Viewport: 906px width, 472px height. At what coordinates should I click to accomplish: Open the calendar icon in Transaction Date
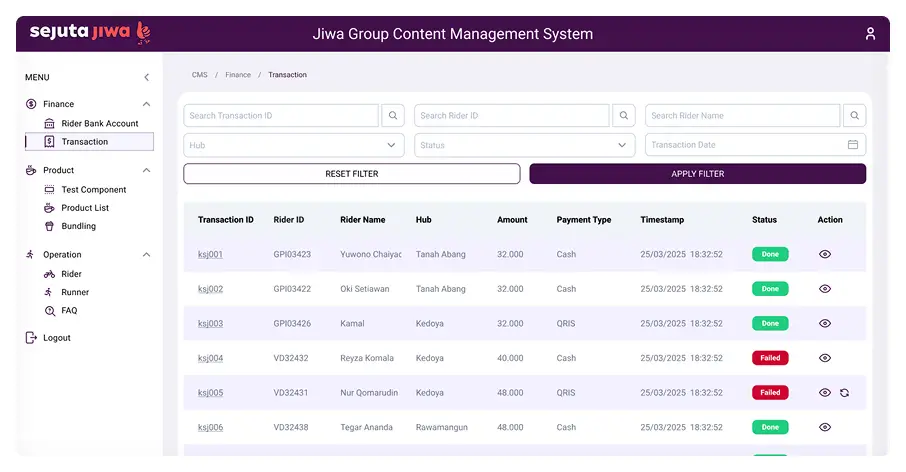853,145
